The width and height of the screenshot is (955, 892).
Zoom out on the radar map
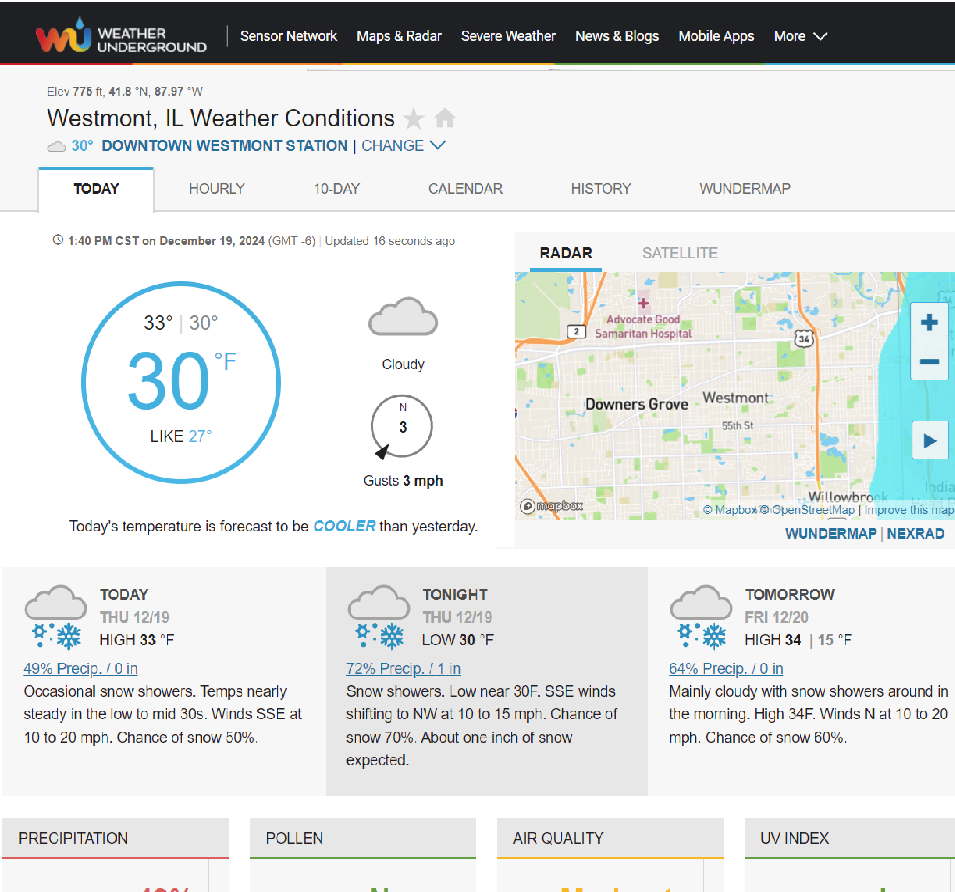click(x=929, y=362)
